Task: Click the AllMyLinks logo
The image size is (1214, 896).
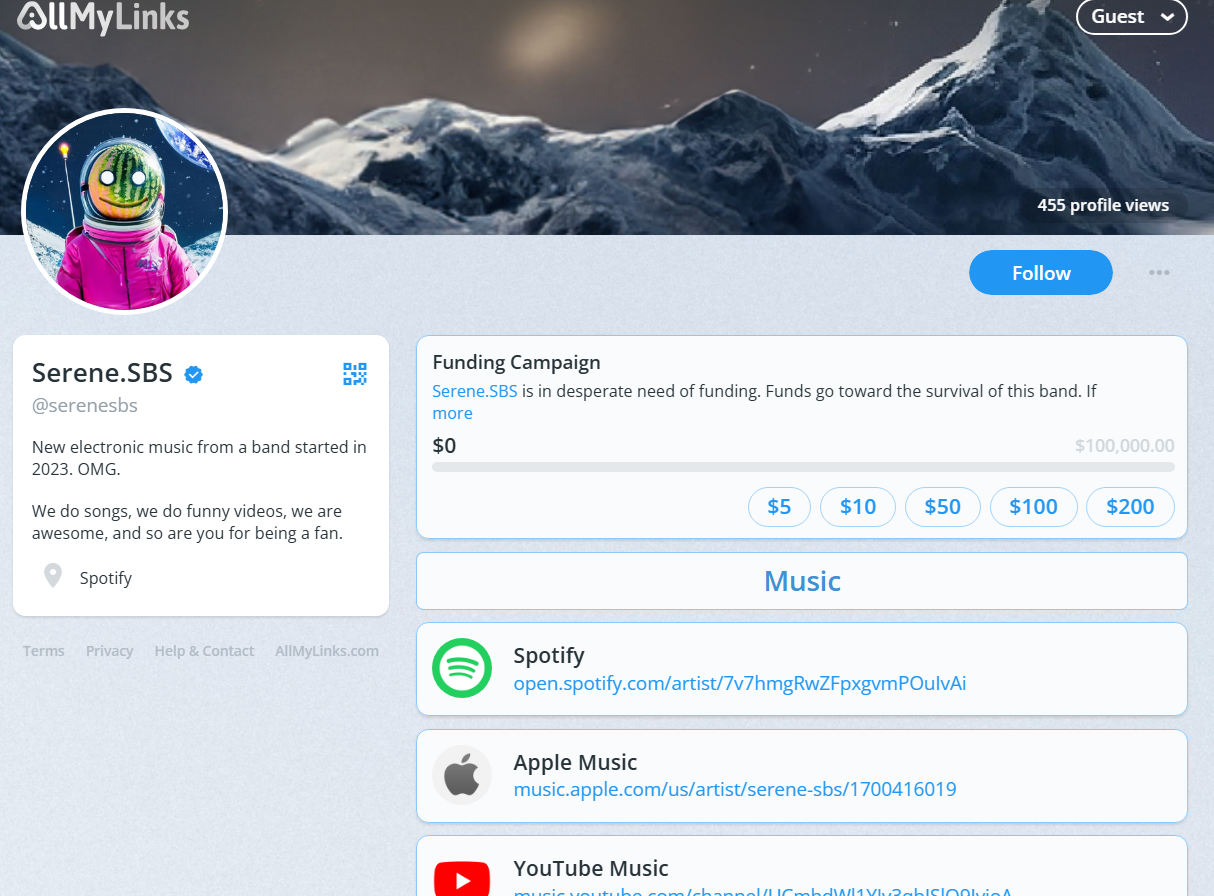Action: click(103, 17)
